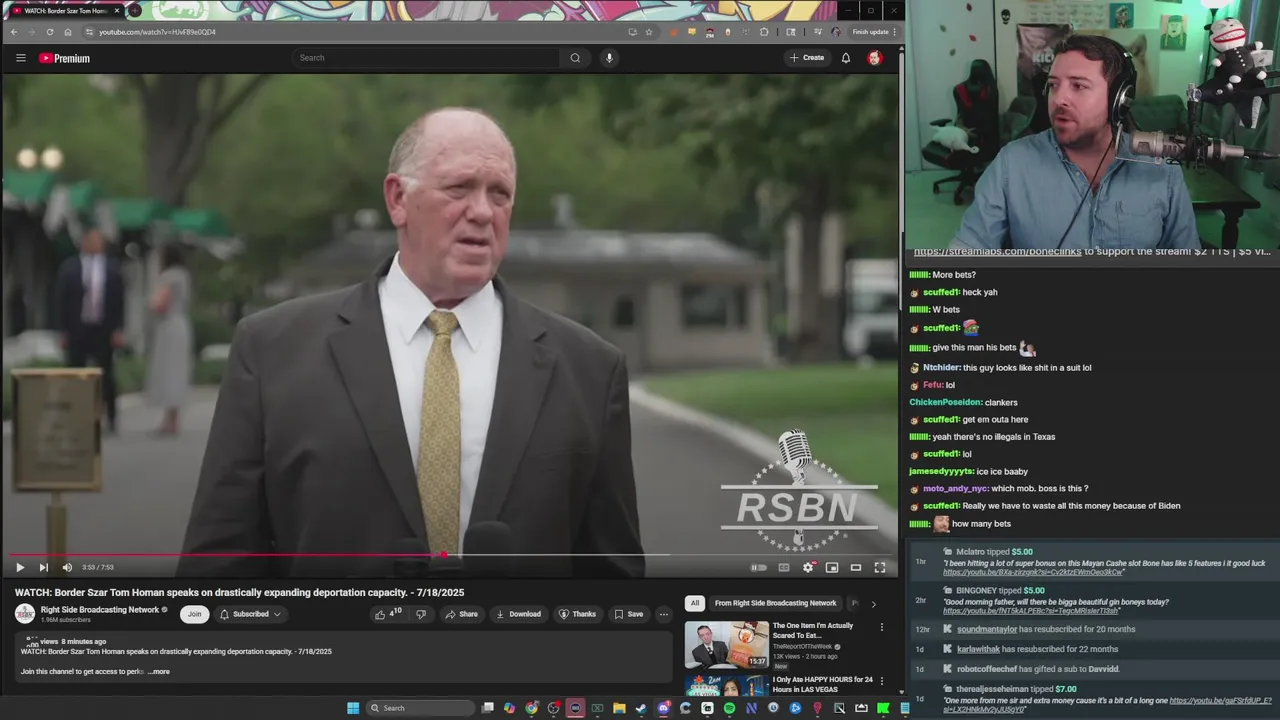Screen dimensions: 1280x720
Task: Go to YouTube Premium home logo
Action: pyautogui.click(x=64, y=58)
